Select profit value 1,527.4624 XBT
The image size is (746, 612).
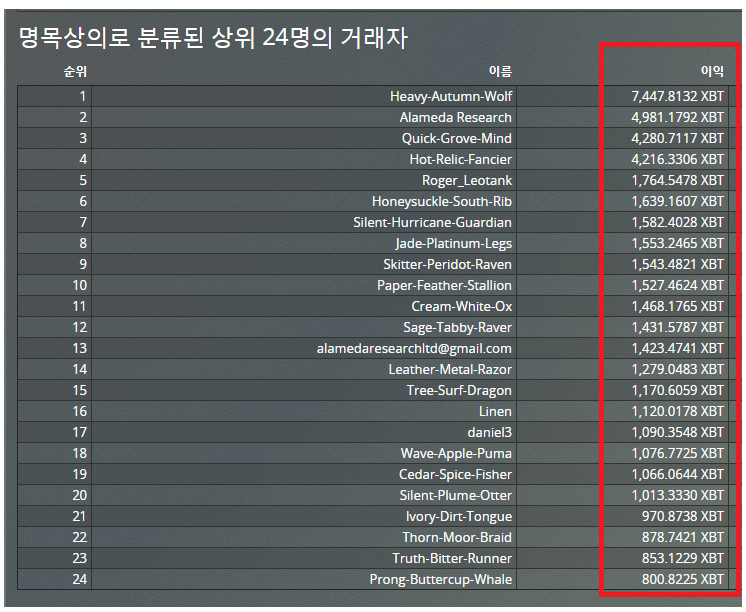click(677, 286)
